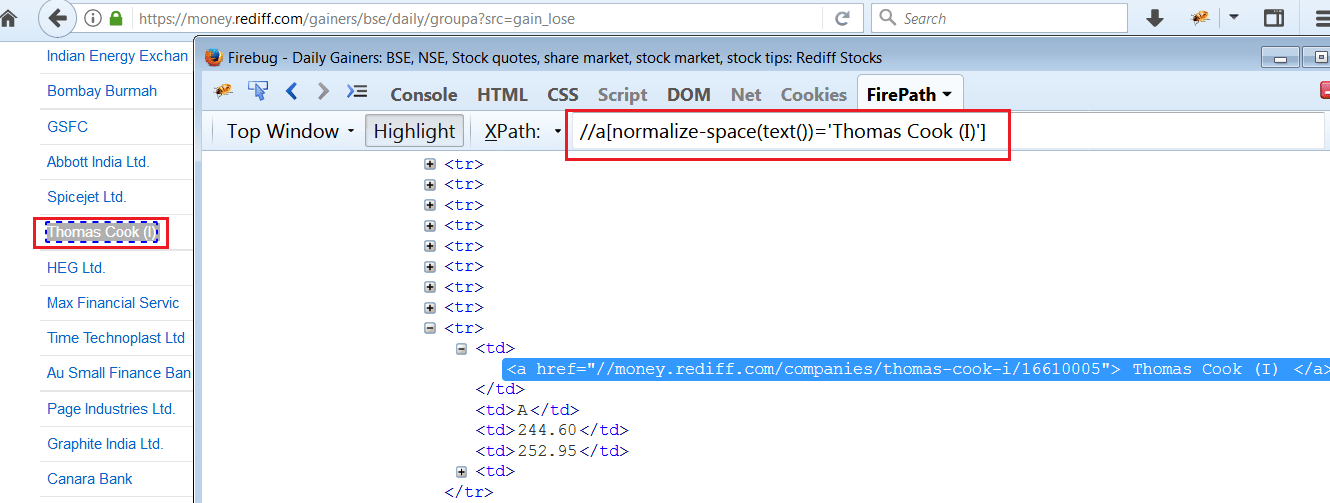1330x503 pixels.
Task: Click the magnifier icon in the search box
Action: [888, 18]
